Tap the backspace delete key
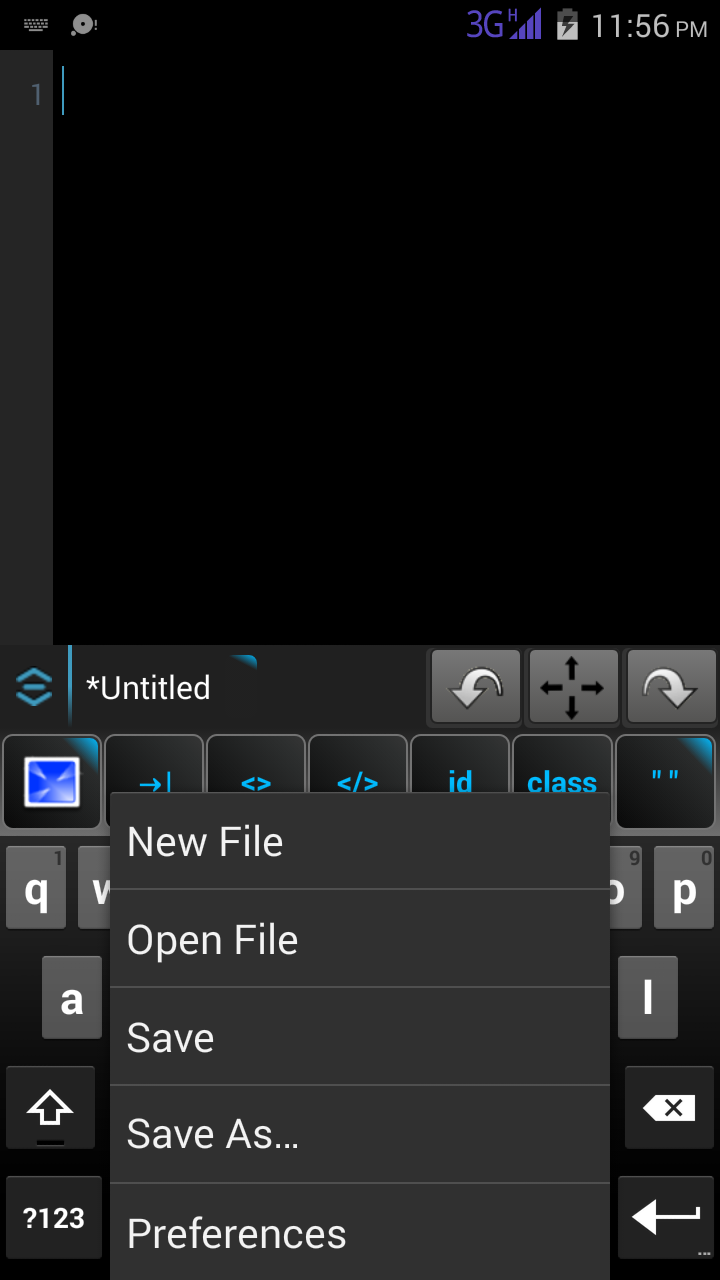The image size is (720, 1280). [669, 1107]
